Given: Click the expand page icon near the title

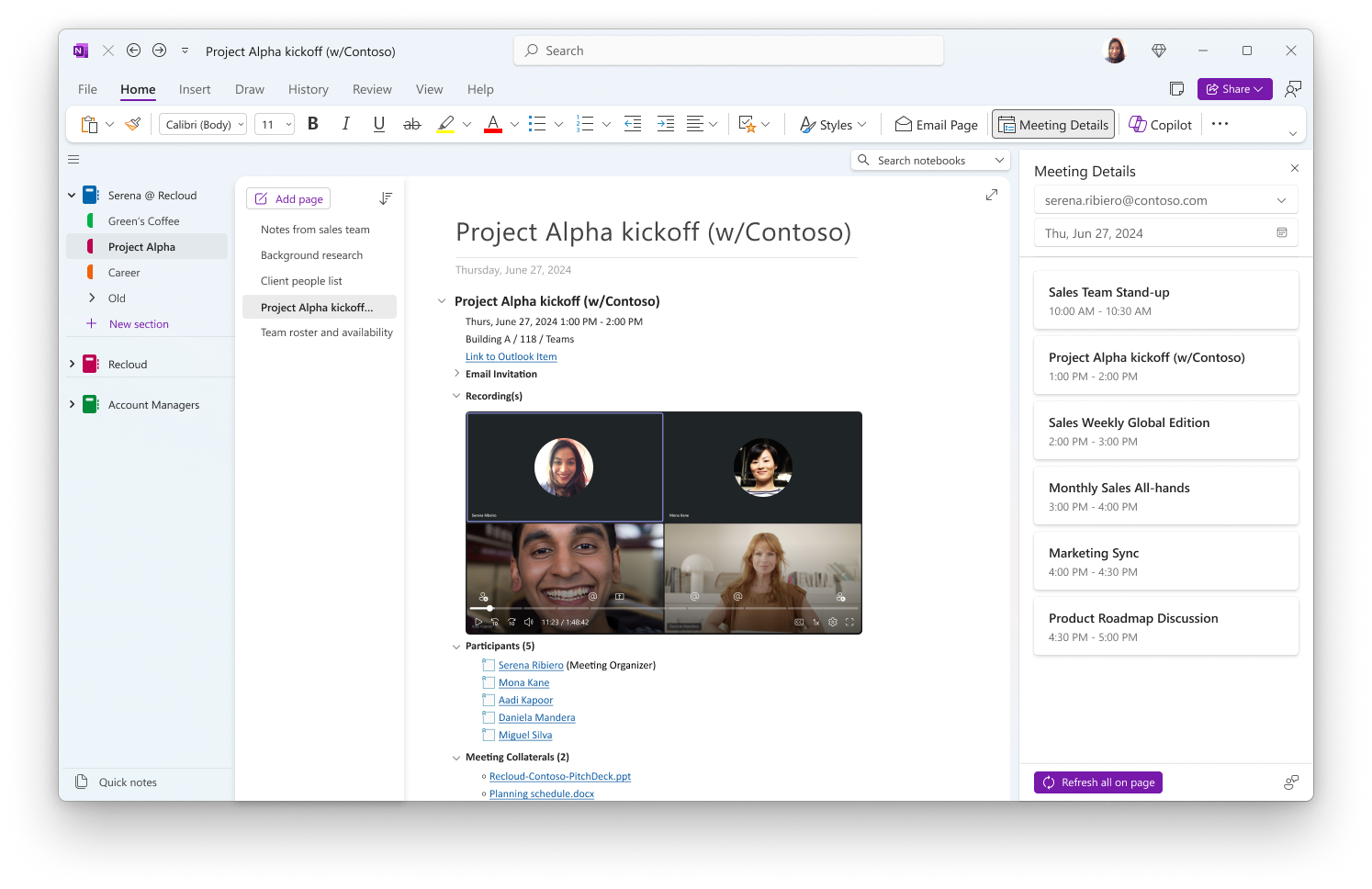Looking at the screenshot, I should [x=991, y=195].
